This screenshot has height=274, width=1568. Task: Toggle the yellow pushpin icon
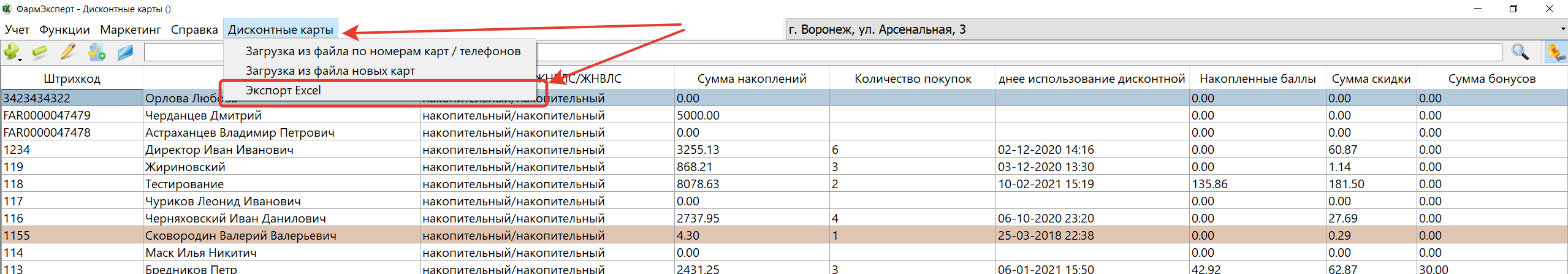pos(1555,52)
